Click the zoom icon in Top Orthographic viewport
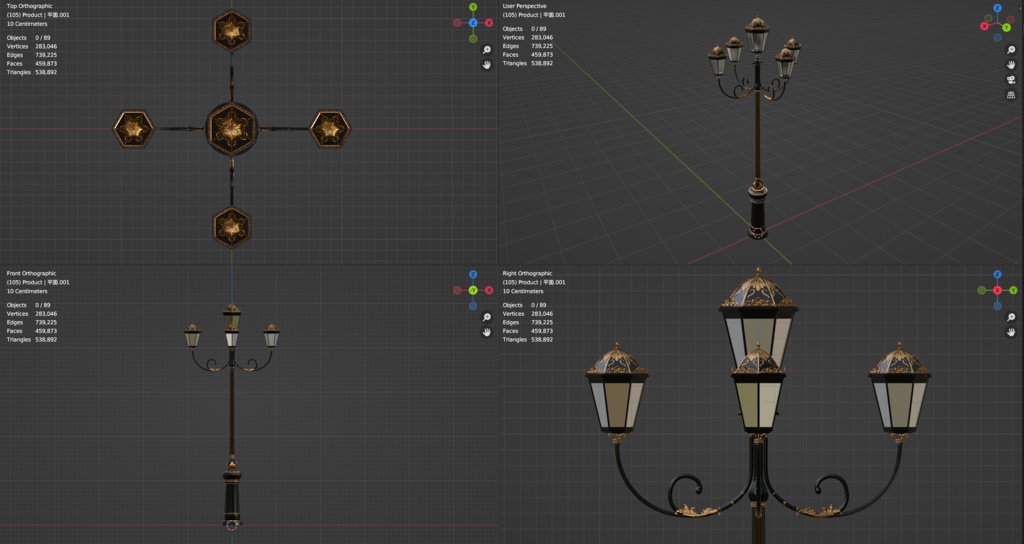The width and height of the screenshot is (1024, 544). click(487, 50)
